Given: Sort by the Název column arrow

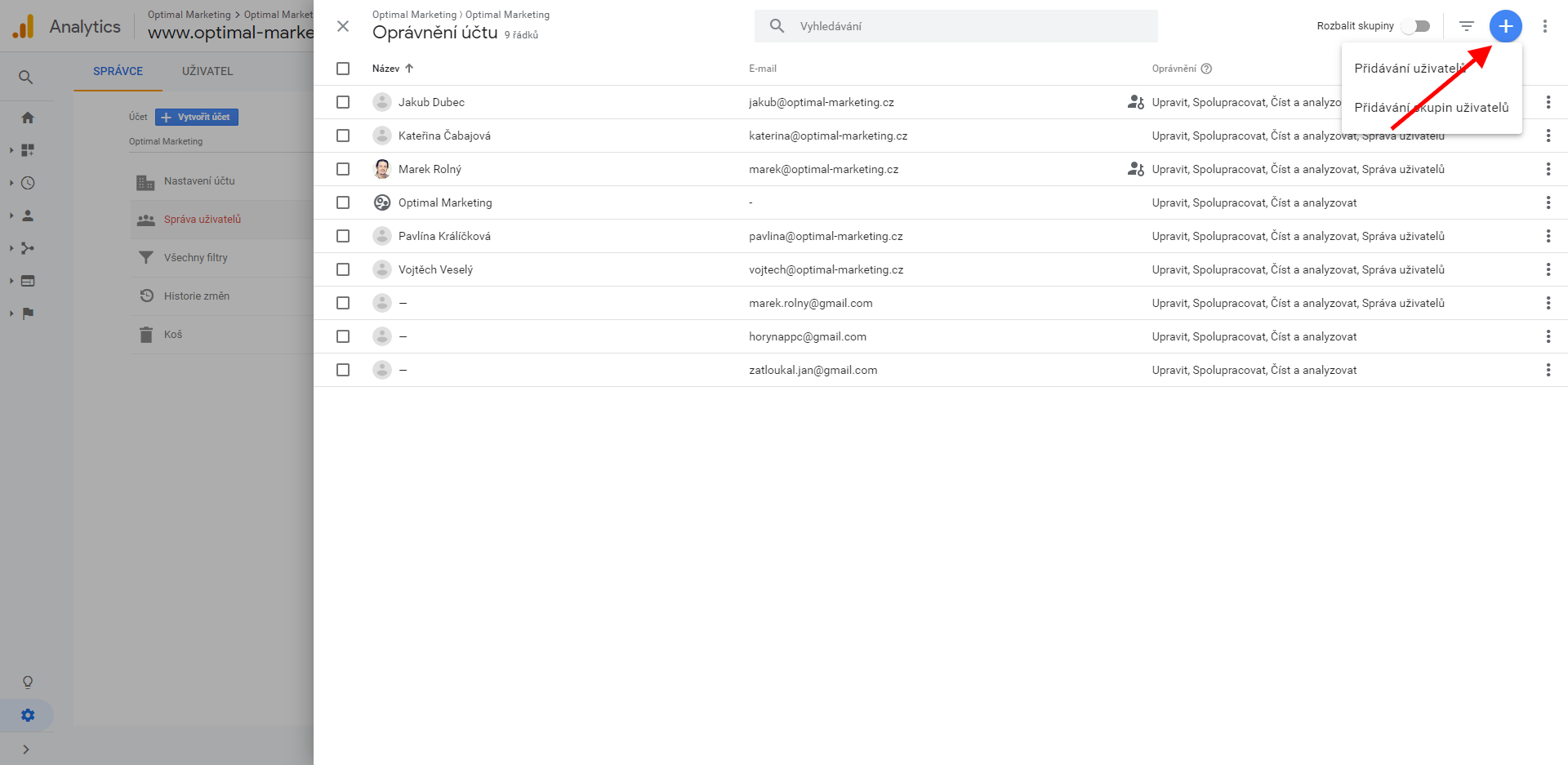Looking at the screenshot, I should pos(409,69).
